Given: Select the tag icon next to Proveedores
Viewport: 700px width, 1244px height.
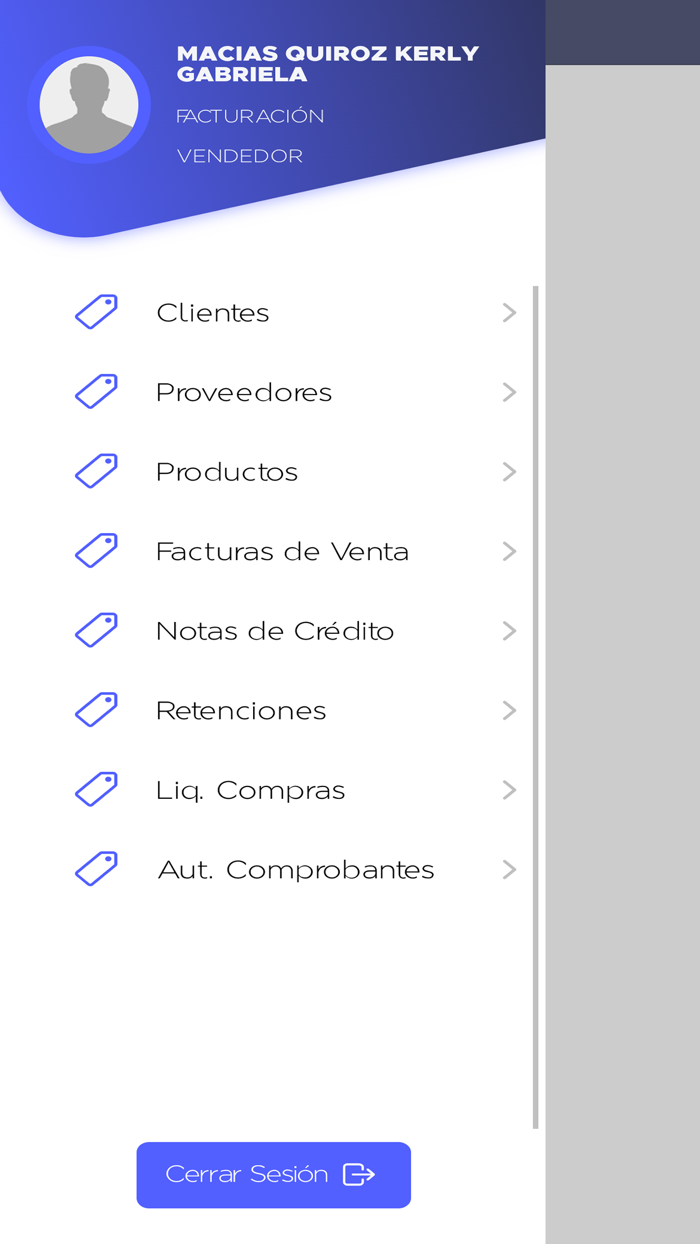Looking at the screenshot, I should pyautogui.click(x=95, y=391).
